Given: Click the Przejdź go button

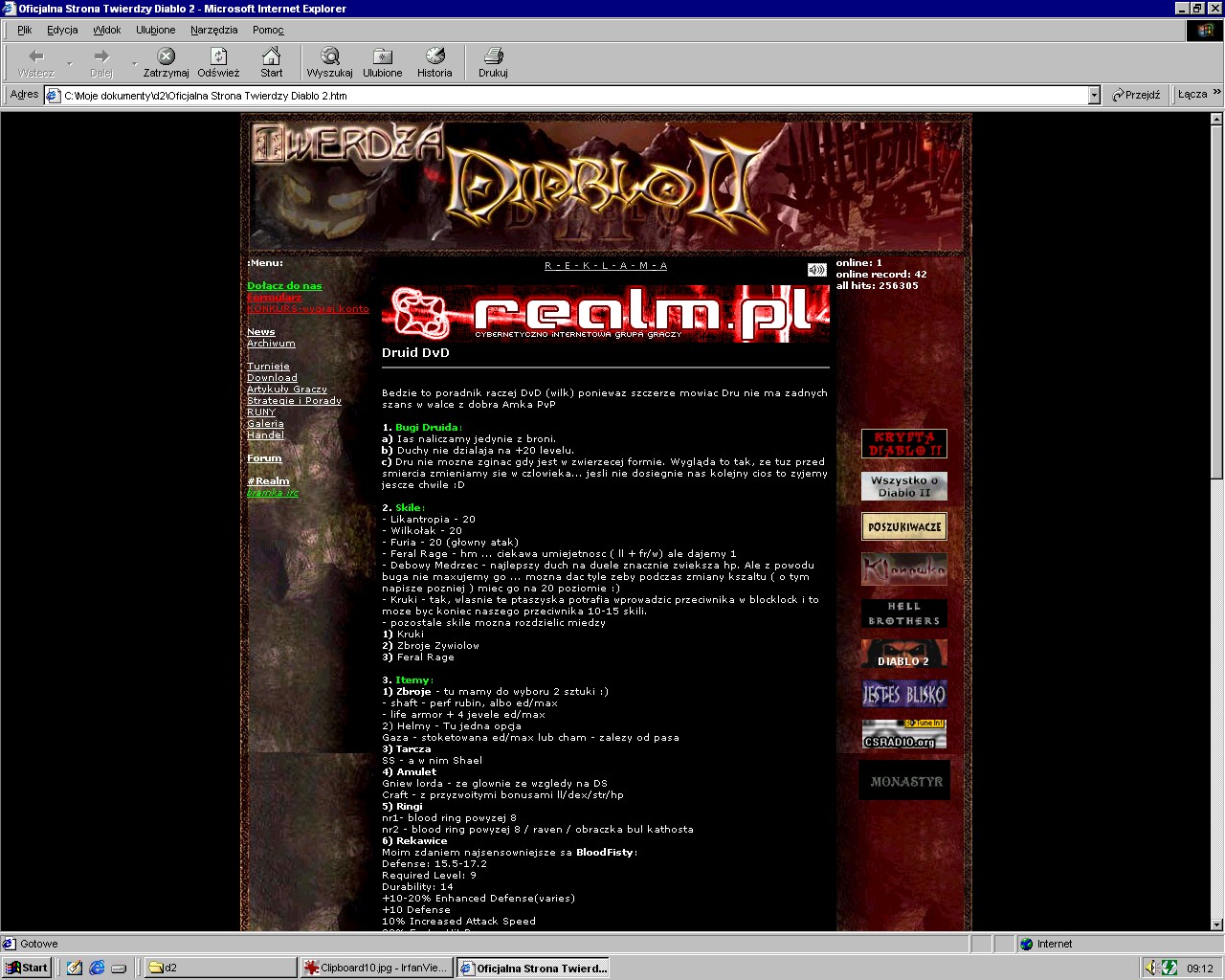Looking at the screenshot, I should point(1136,95).
